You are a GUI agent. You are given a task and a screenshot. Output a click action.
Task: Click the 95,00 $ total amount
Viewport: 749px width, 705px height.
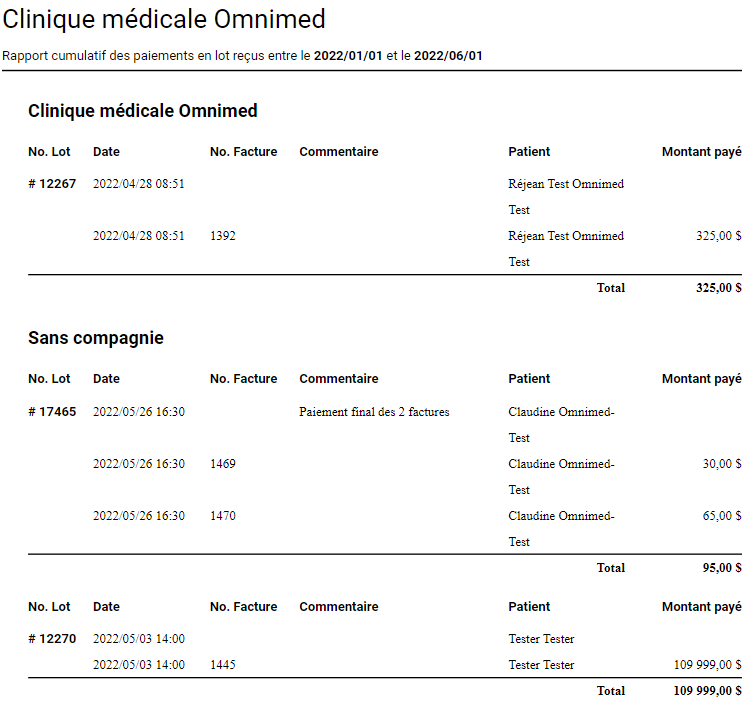click(x=721, y=568)
